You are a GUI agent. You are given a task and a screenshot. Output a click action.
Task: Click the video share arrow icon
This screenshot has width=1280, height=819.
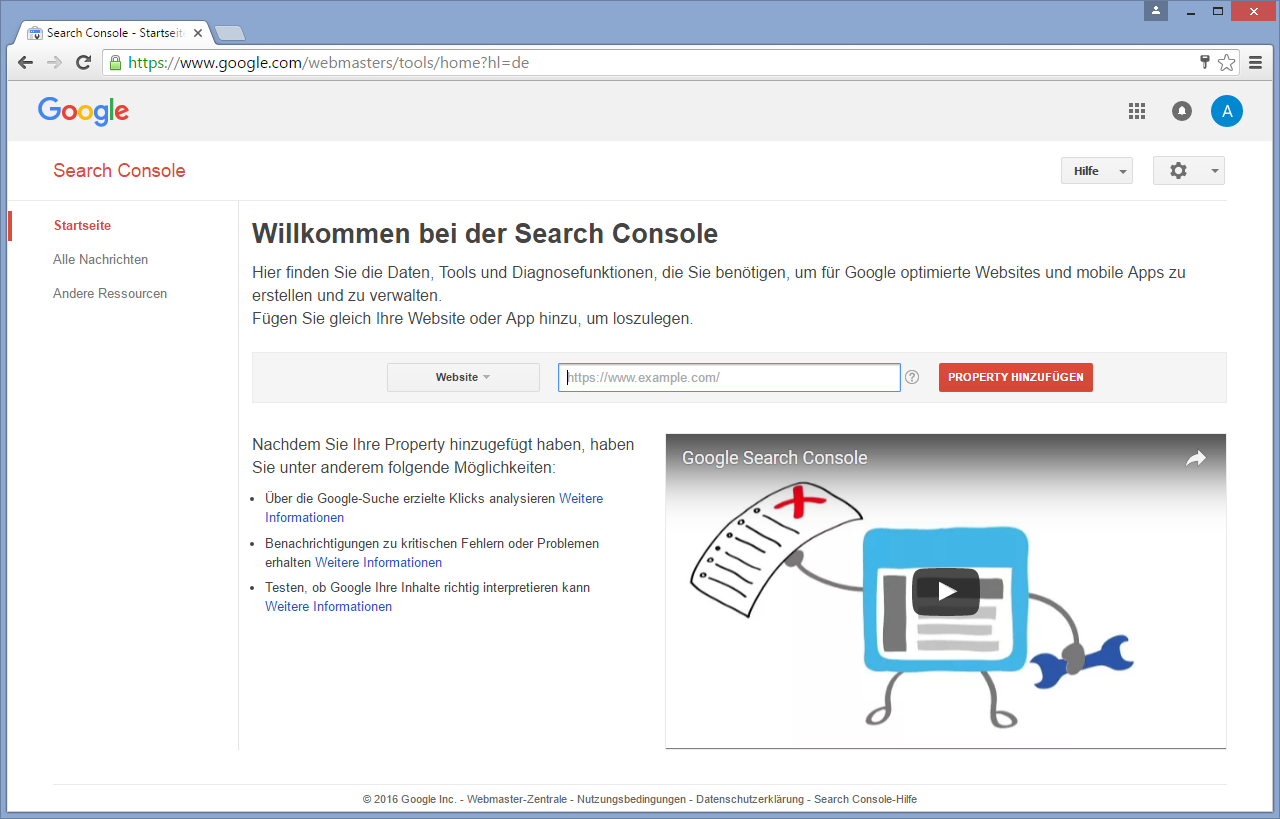[1196, 458]
